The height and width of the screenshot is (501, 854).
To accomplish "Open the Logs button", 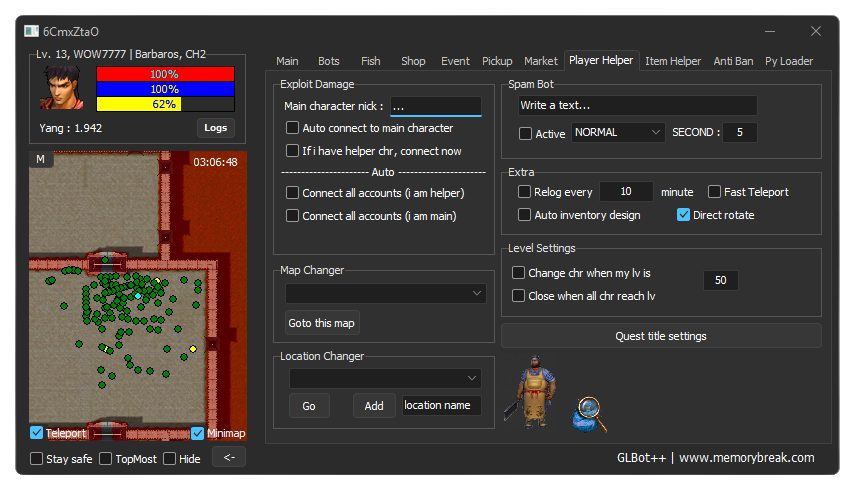I will click(216, 128).
